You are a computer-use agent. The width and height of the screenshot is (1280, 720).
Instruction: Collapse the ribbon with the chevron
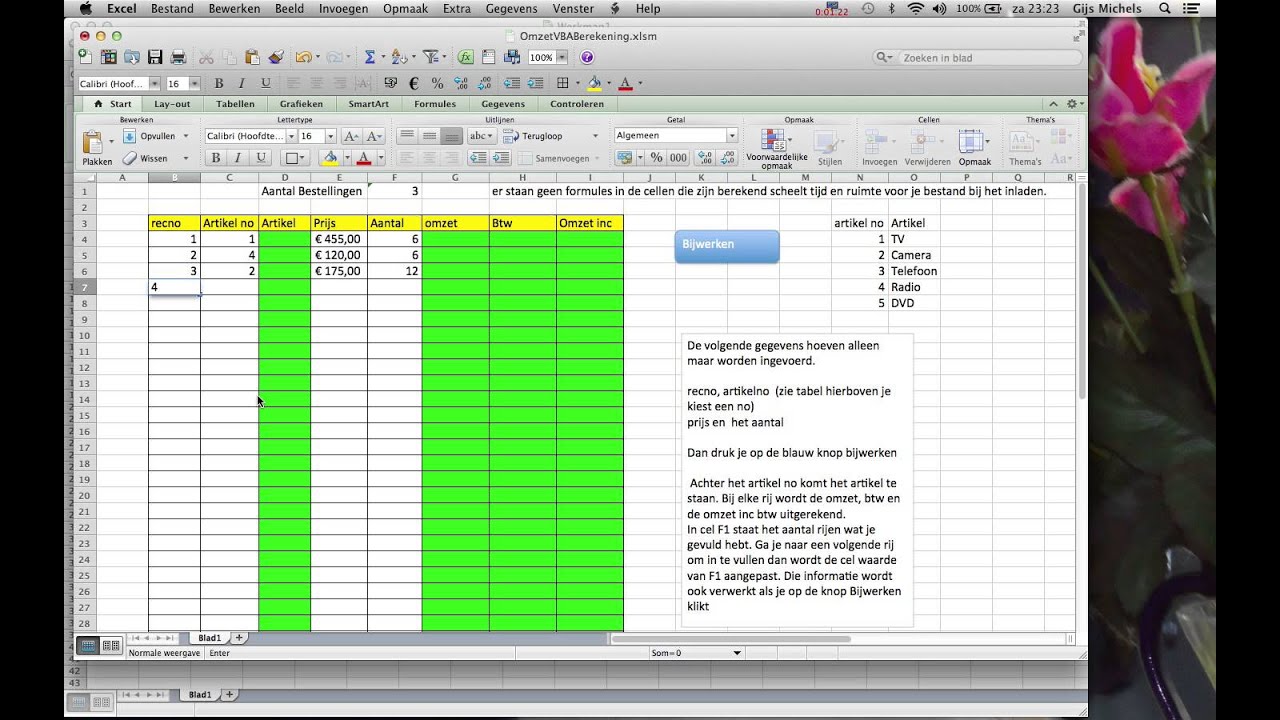click(1053, 104)
